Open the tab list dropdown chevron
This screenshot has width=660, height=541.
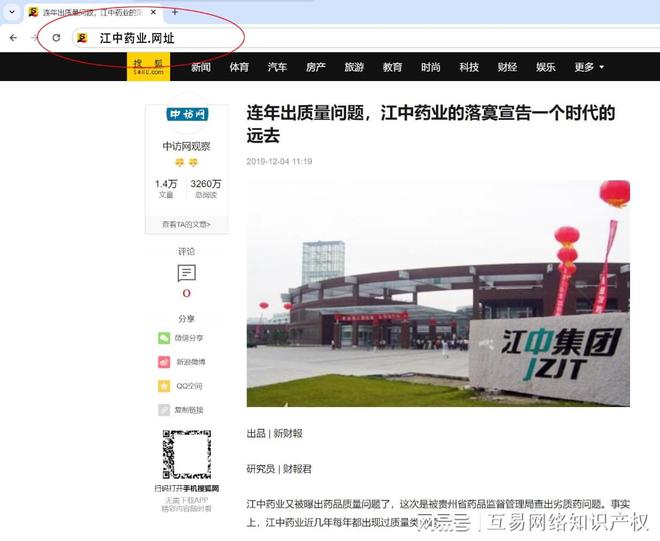click(12, 12)
